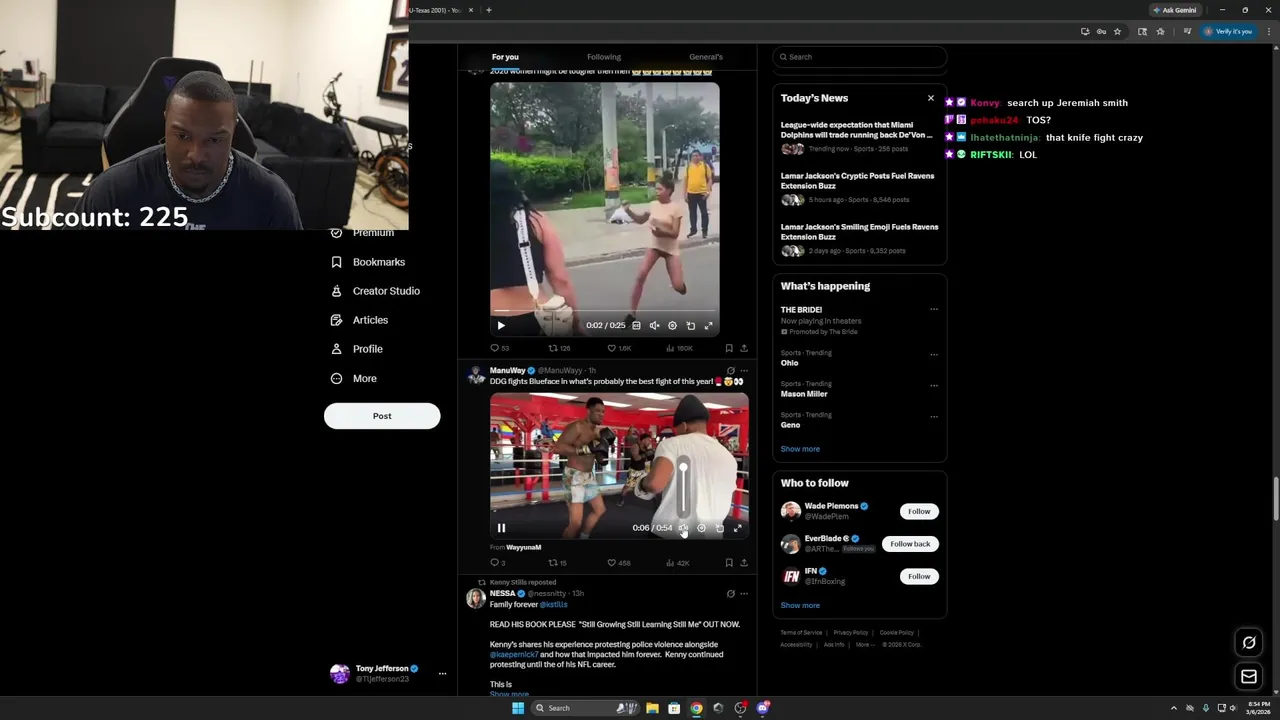This screenshot has height=720, width=1280.
Task: Dismiss the Today's News panel
Action: (931, 98)
